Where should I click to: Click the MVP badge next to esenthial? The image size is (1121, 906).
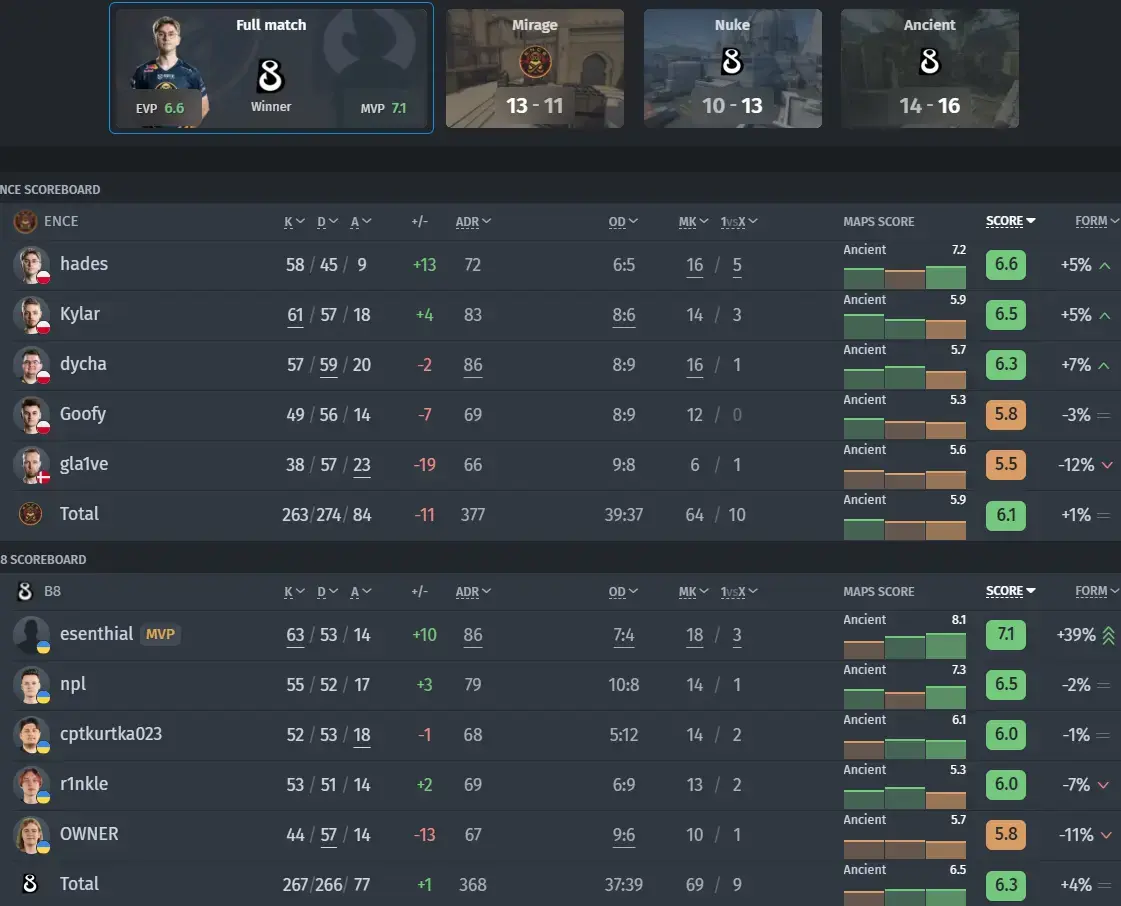click(160, 634)
